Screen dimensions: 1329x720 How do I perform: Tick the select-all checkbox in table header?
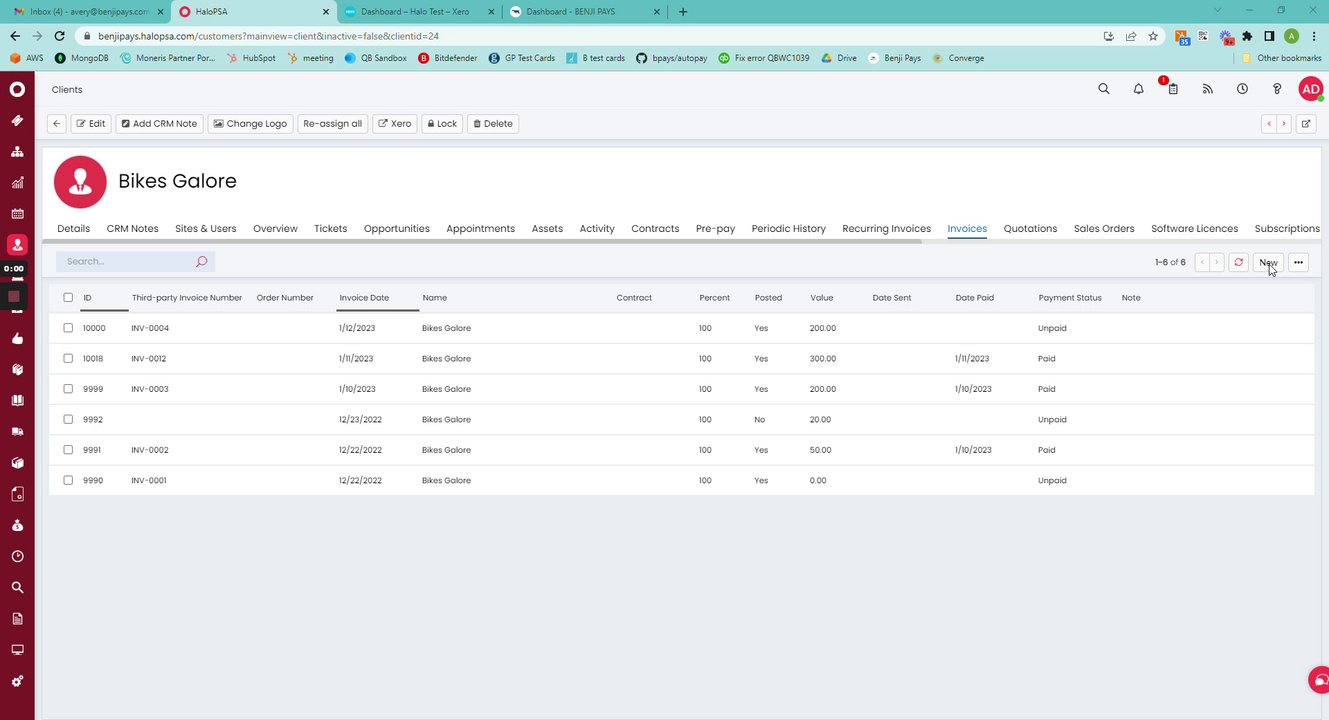(68, 297)
